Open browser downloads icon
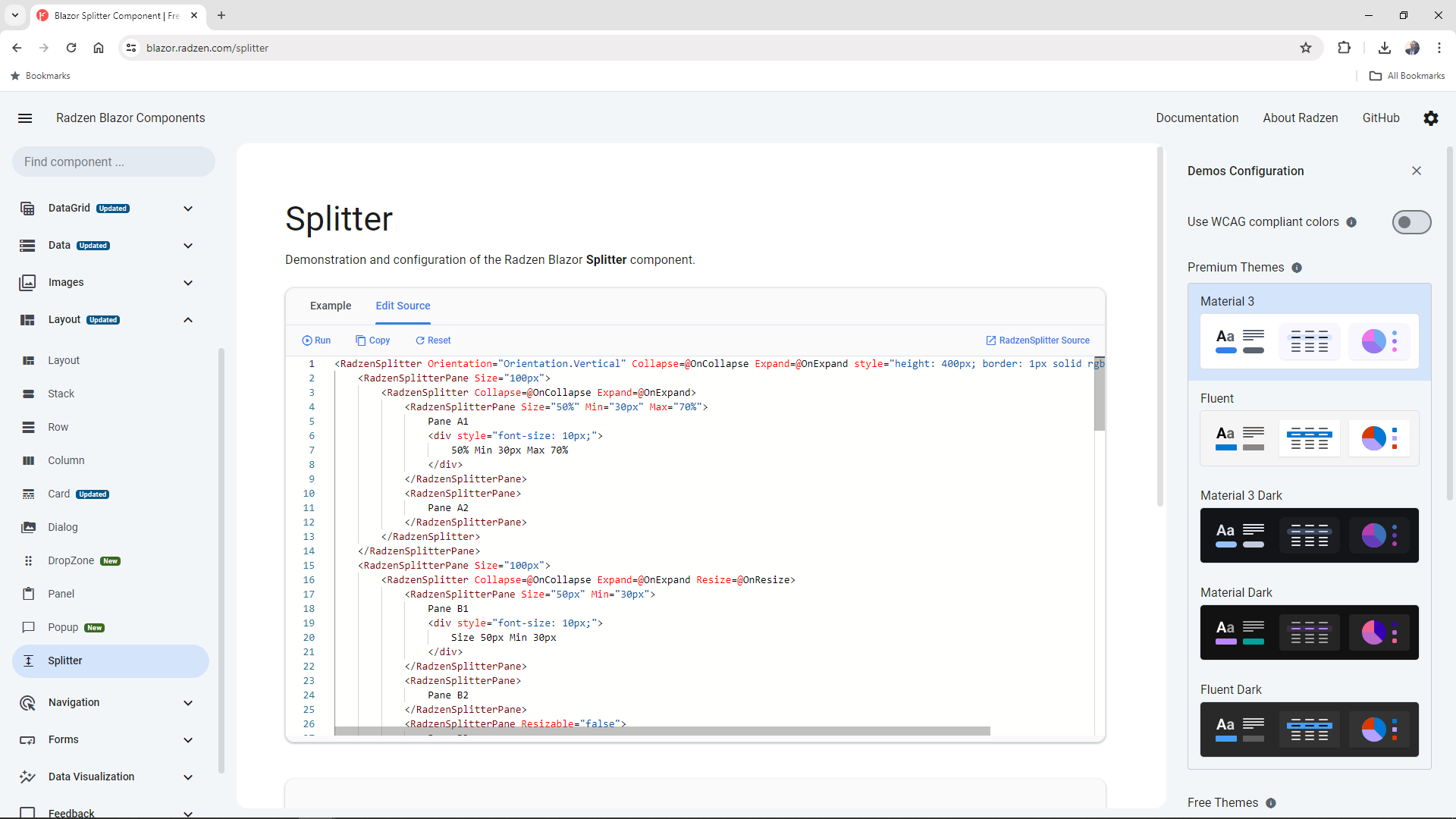Screen dimensions: 1456x819 tap(1385, 48)
